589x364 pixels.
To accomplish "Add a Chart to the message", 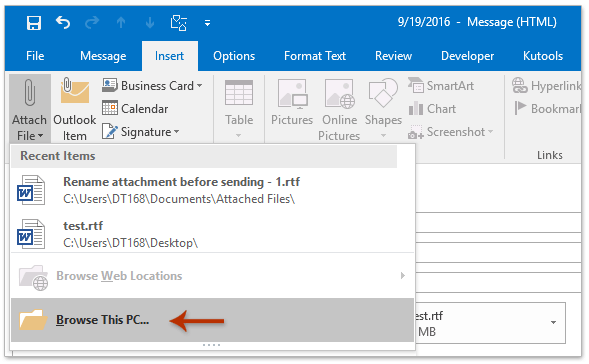I will (432, 109).
